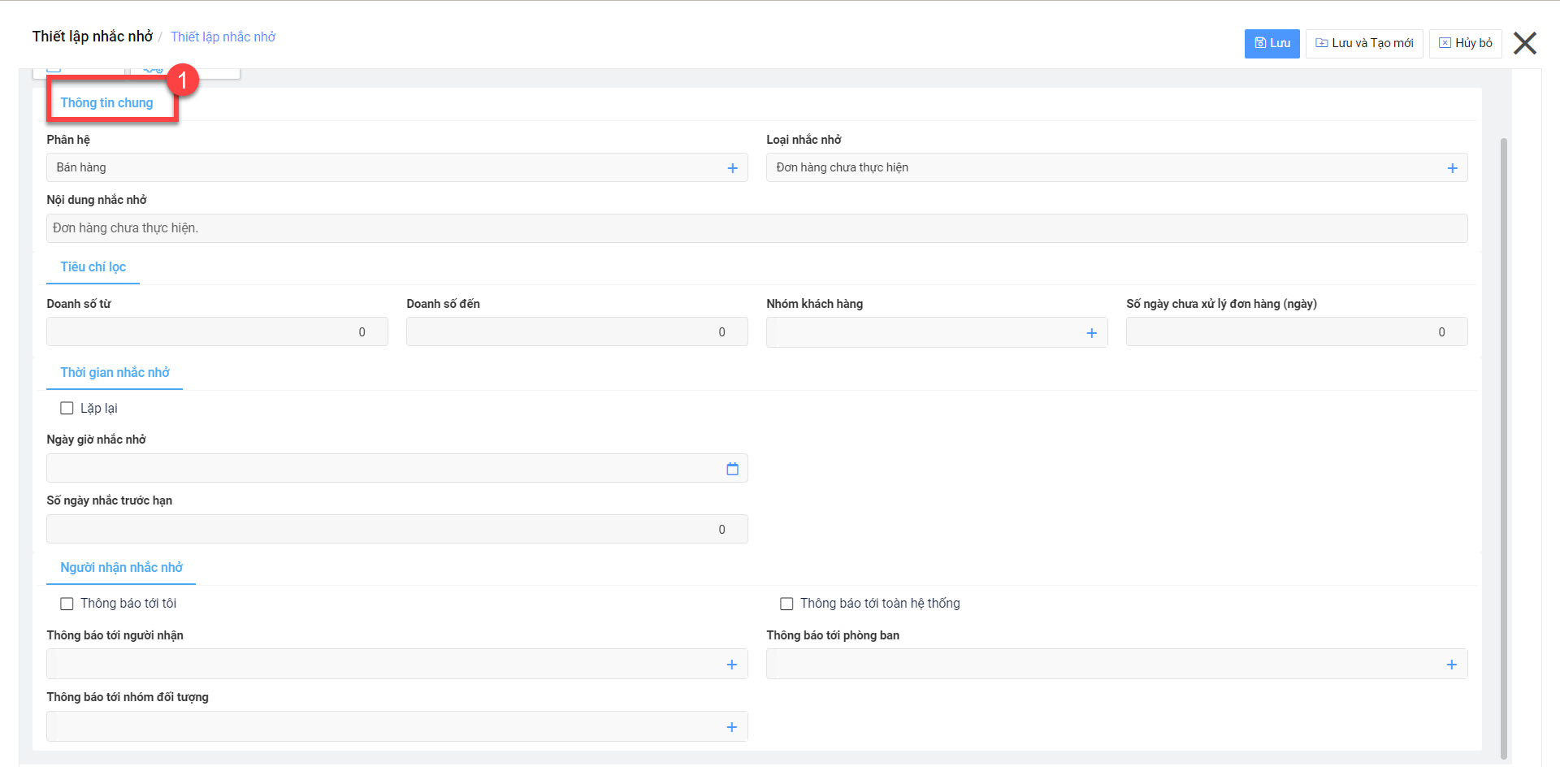1560x784 pixels.
Task: Click plus icon in Thông báo tới người nhận
Action: pos(731,665)
